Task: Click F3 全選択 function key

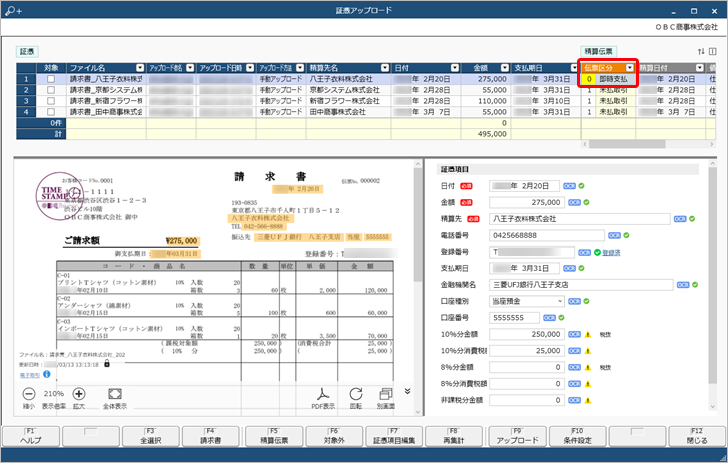Action: 150,437
